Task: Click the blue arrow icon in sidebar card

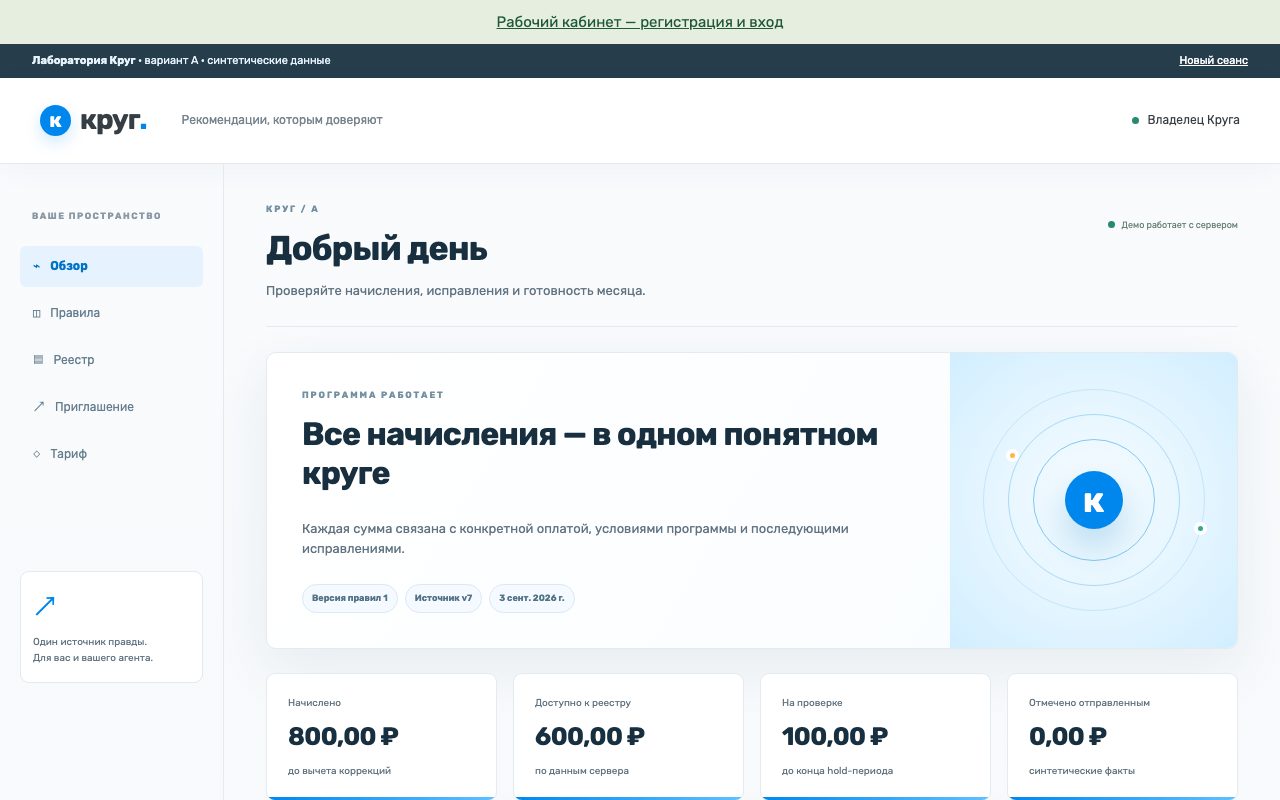Action: pyautogui.click(x=45, y=605)
